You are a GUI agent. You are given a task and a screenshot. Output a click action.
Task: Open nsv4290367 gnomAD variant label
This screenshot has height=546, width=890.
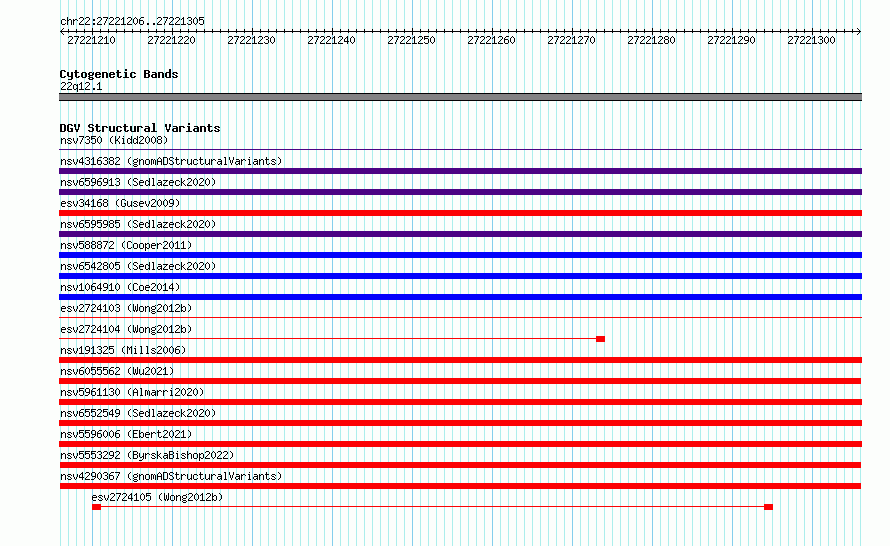coord(171,476)
